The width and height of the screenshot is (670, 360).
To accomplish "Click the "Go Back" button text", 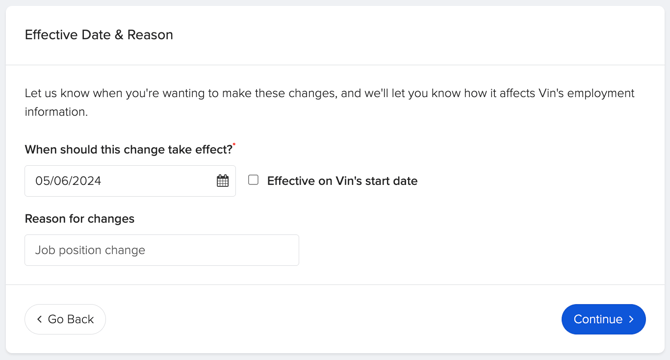I will pyautogui.click(x=71, y=319).
